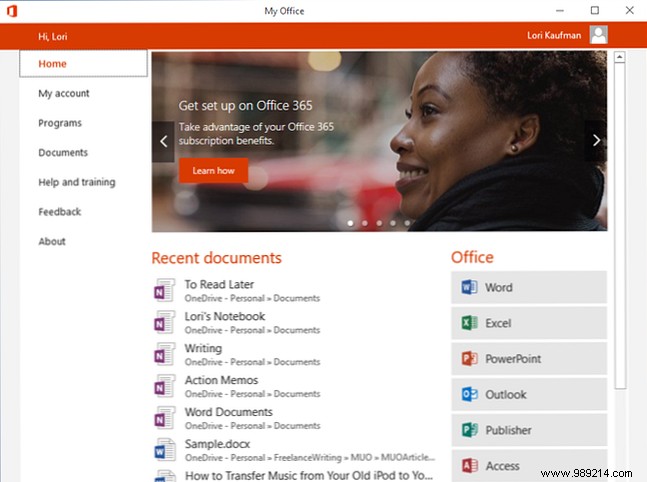The image size is (647, 482).
Task: Select the third carousel dot
Action: pyautogui.click(x=379, y=223)
